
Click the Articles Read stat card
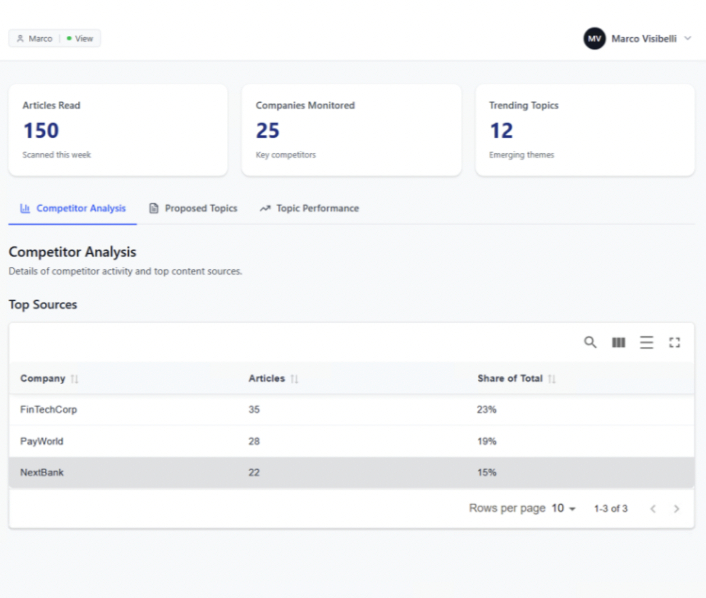click(118, 130)
